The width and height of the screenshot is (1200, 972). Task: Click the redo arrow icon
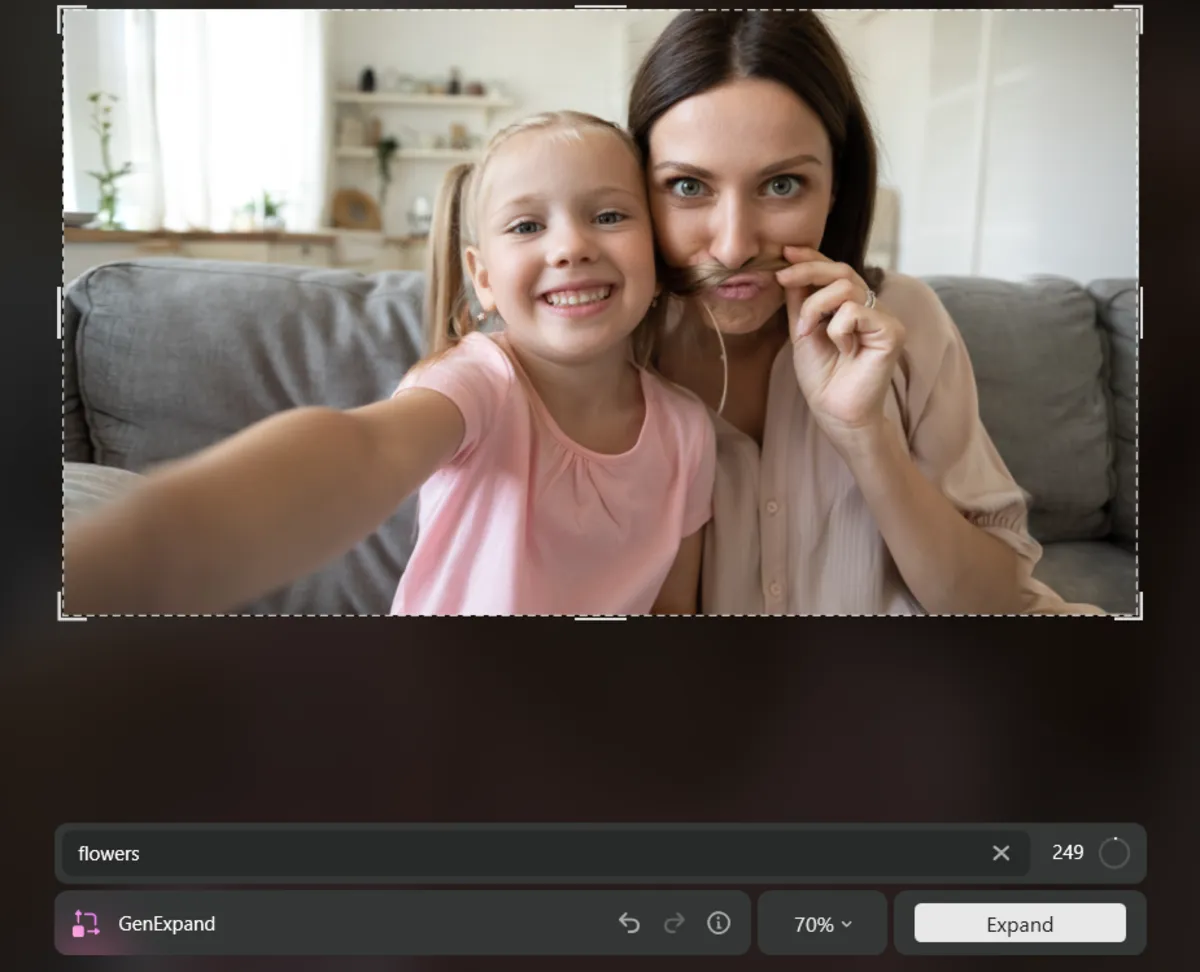(x=673, y=923)
